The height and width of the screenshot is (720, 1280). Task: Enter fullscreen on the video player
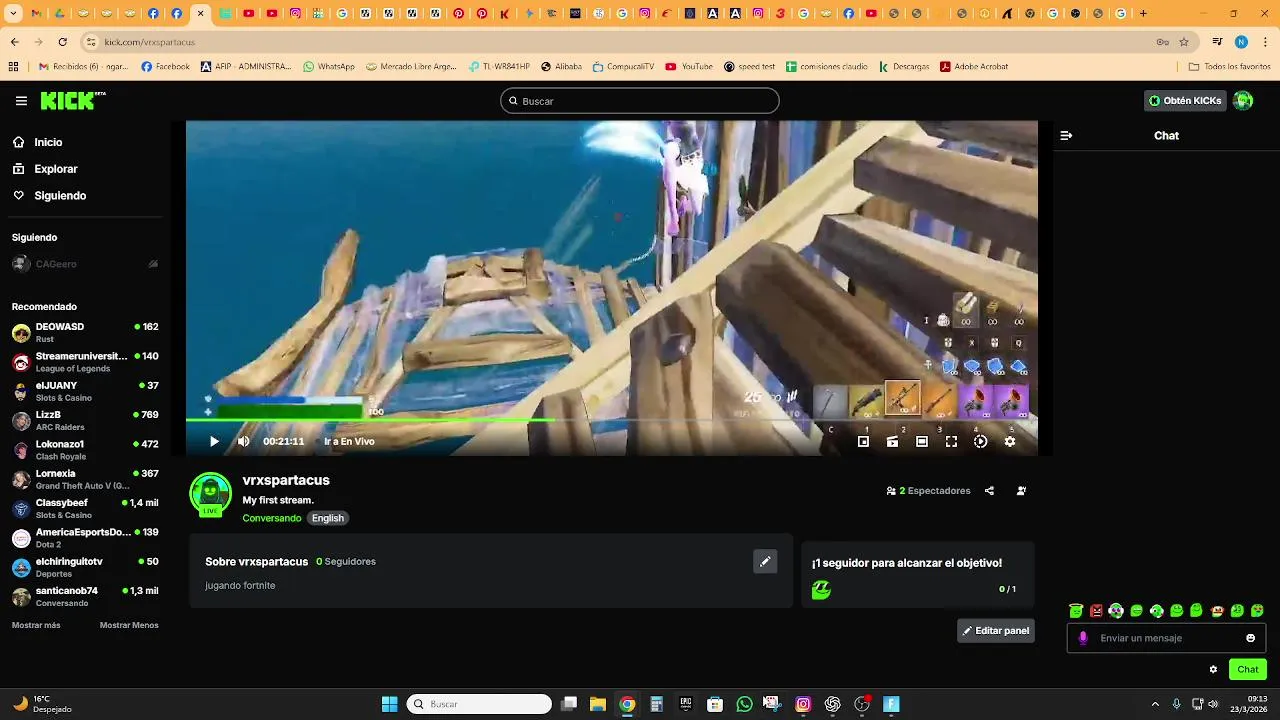(951, 441)
